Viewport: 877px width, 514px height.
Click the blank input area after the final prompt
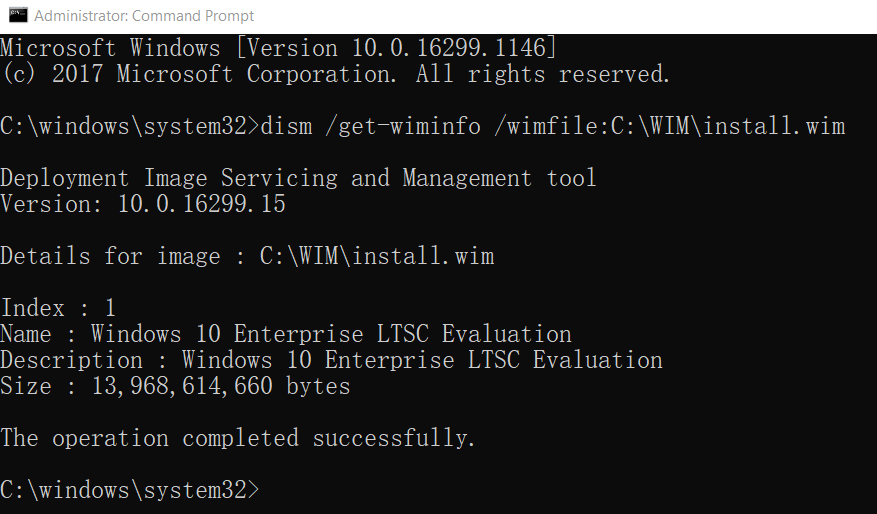point(568,491)
